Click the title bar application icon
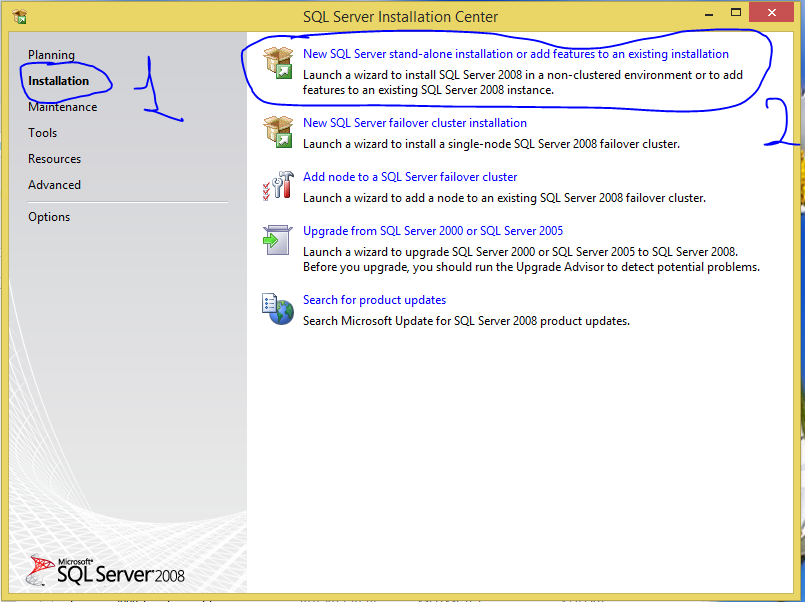 tap(20, 16)
